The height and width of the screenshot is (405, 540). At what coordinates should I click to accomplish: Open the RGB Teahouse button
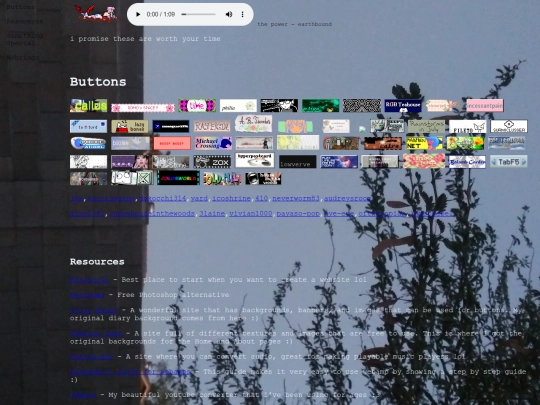403,106
